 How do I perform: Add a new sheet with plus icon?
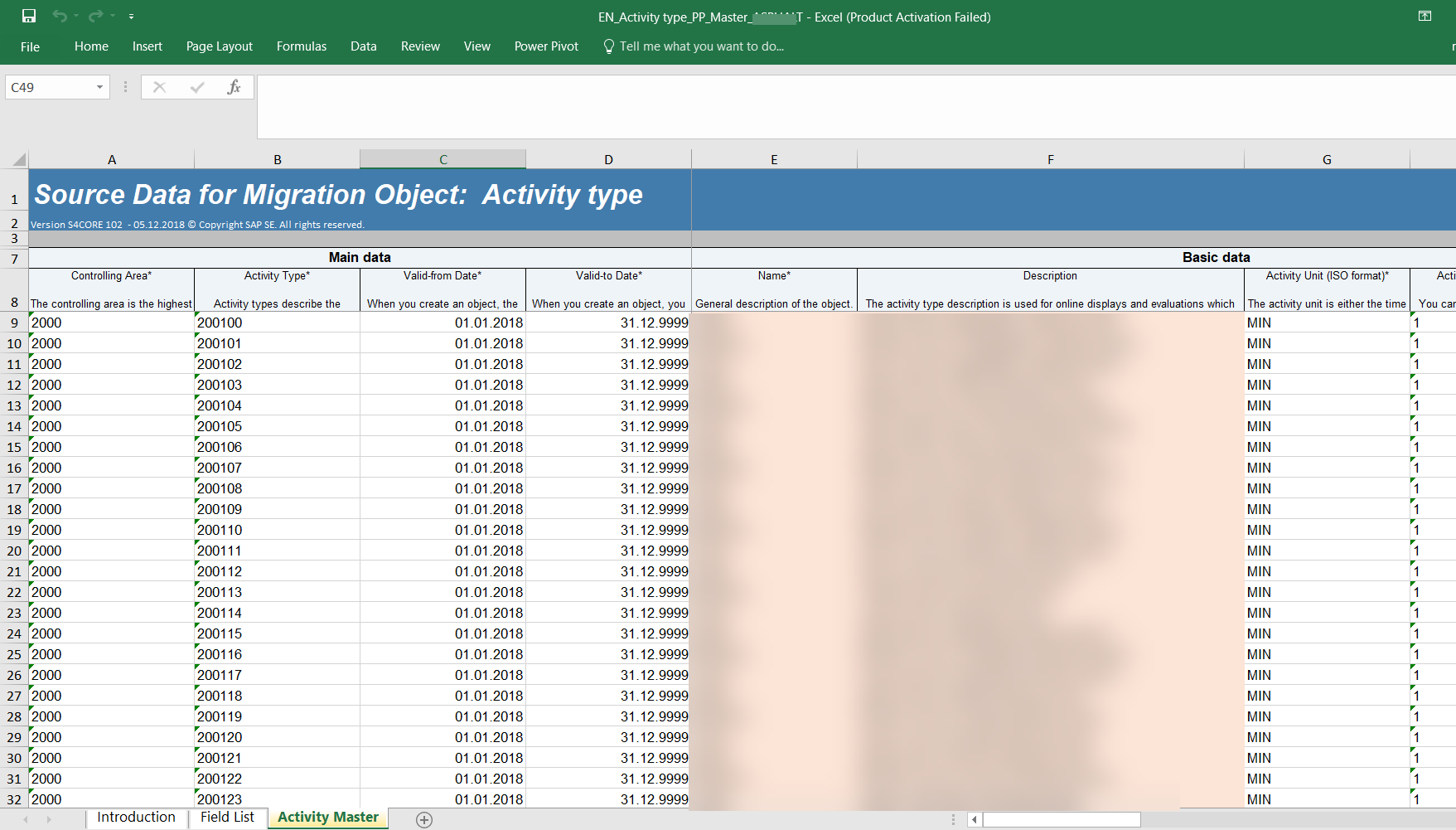(424, 819)
